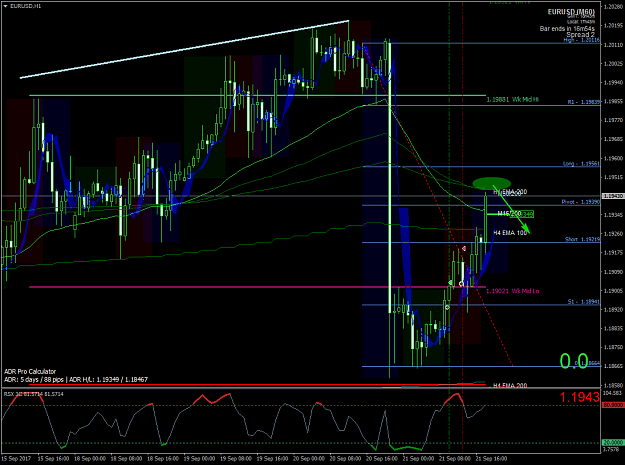Click the RSX indicator name label
This screenshot has height=465, width=625.
pyautogui.click(x=33, y=394)
